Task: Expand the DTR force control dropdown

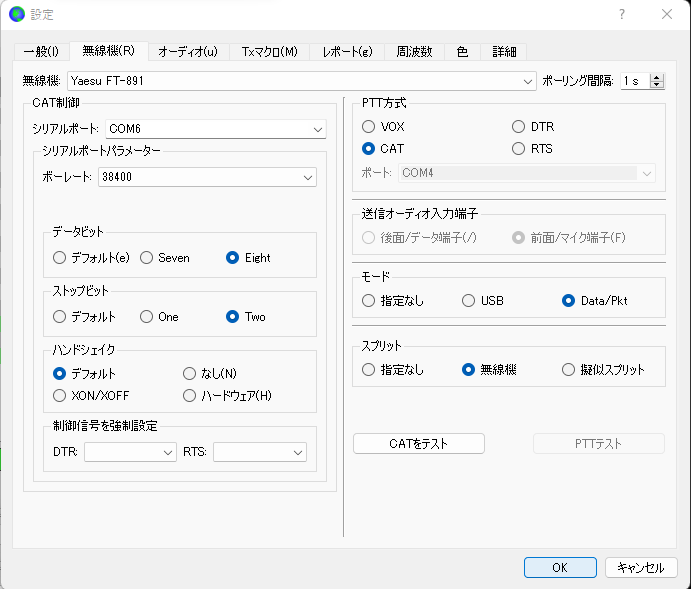Action: point(130,452)
